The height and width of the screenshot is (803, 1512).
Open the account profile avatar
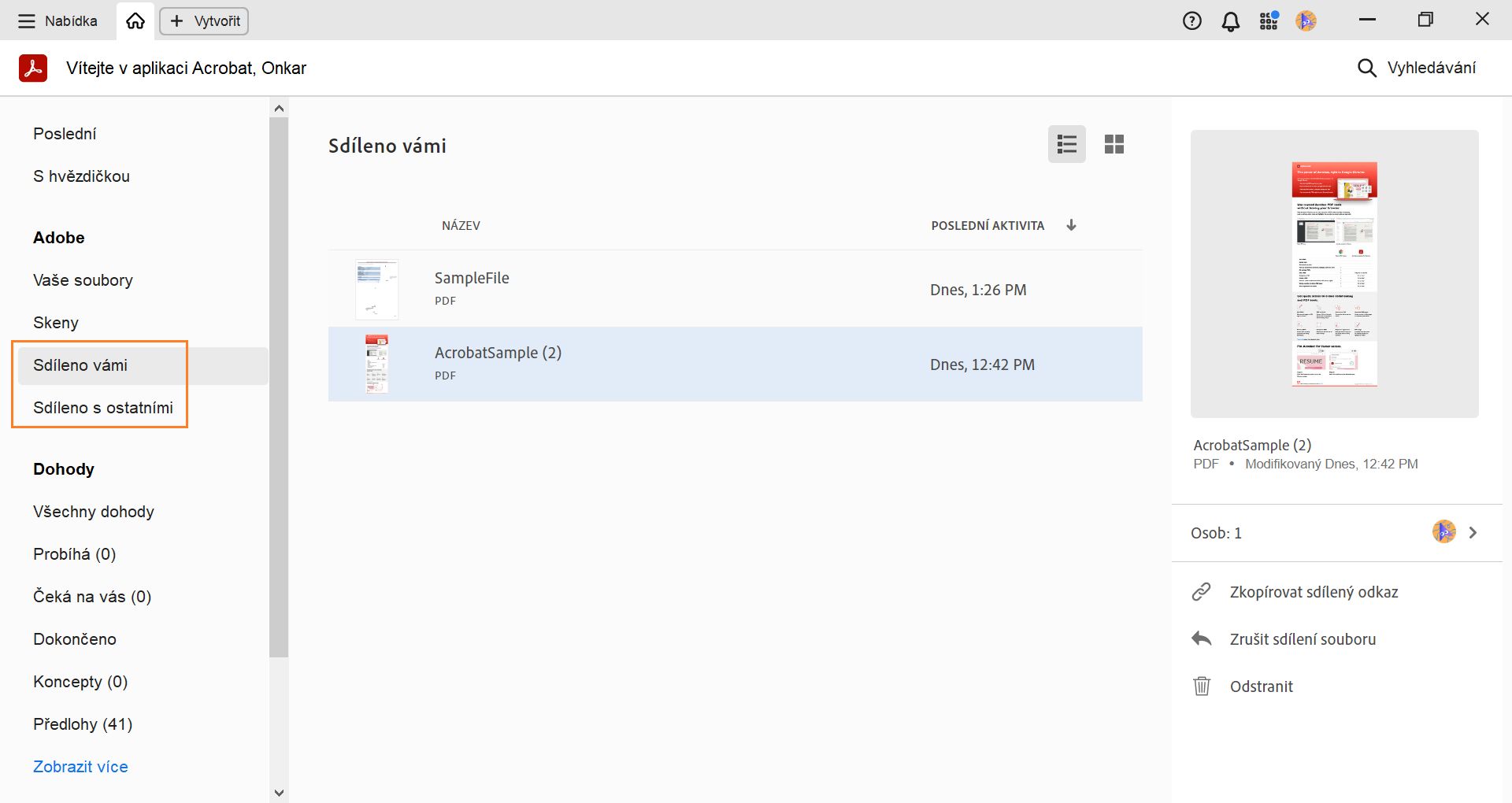click(1306, 21)
